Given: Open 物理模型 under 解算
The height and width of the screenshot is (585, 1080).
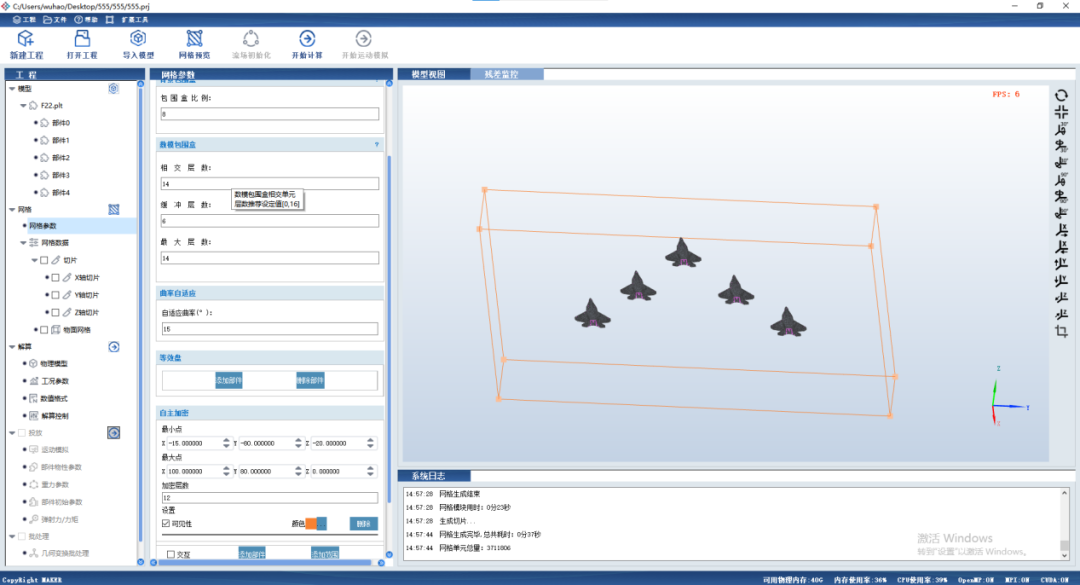Looking at the screenshot, I should (54, 364).
